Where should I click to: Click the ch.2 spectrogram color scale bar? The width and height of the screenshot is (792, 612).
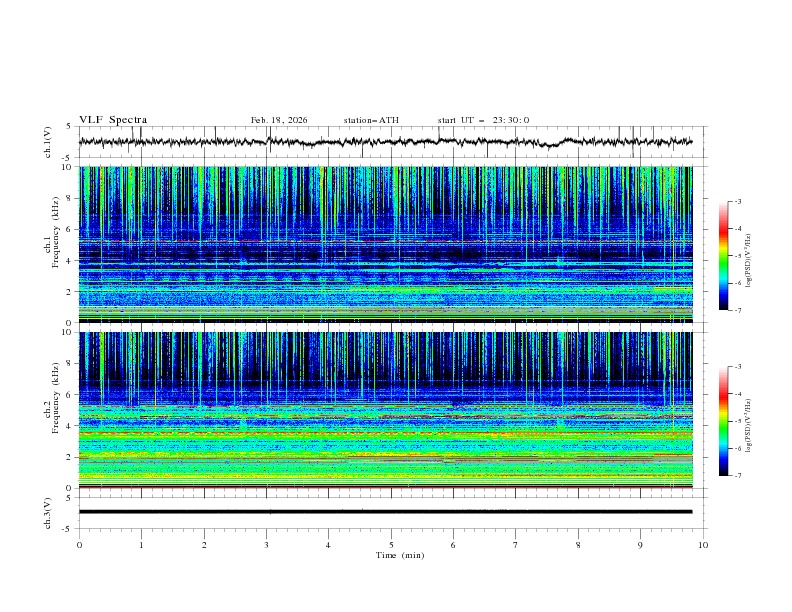pos(723,421)
